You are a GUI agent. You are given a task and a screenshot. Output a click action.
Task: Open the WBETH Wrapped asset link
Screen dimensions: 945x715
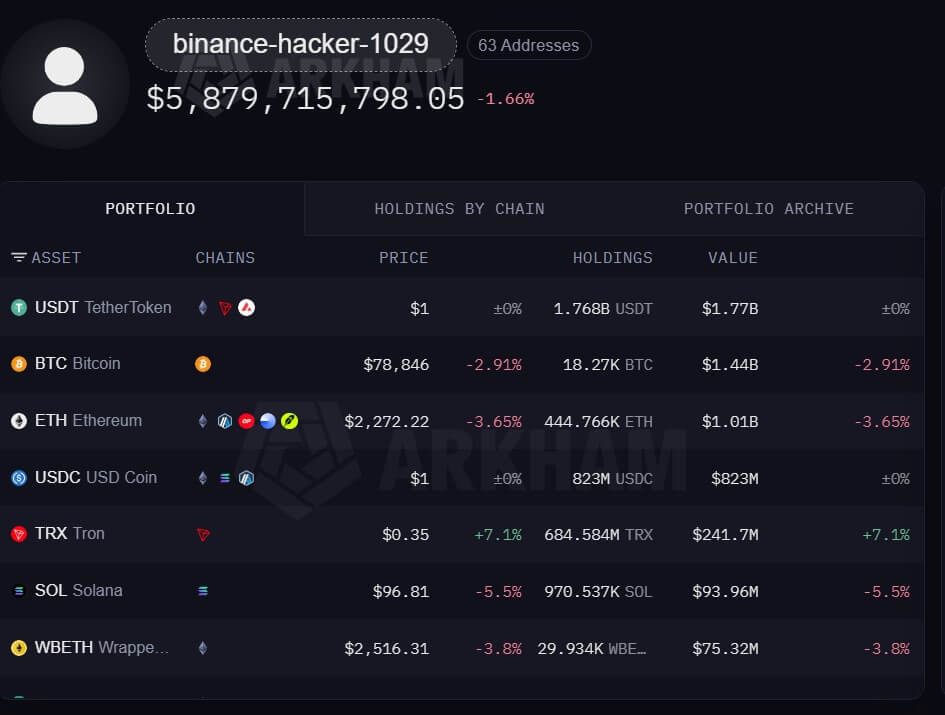pyautogui.click(x=101, y=647)
